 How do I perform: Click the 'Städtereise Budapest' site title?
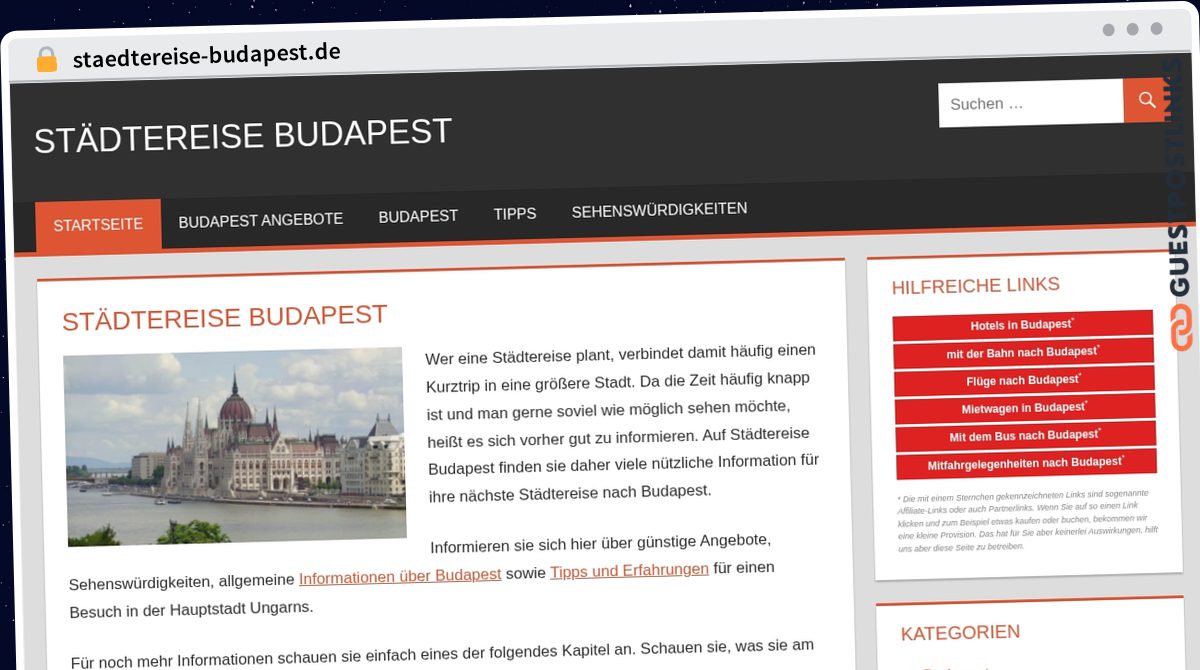click(x=243, y=135)
